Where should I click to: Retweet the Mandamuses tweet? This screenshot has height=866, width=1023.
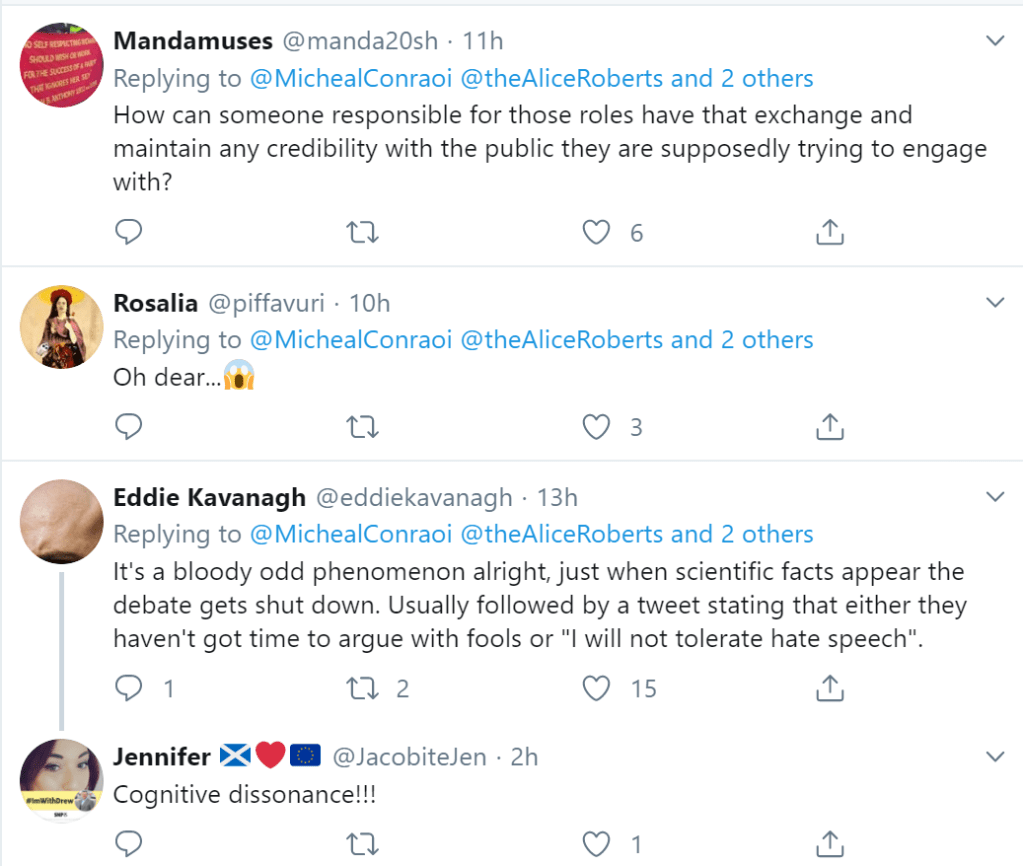pyautogui.click(x=361, y=233)
